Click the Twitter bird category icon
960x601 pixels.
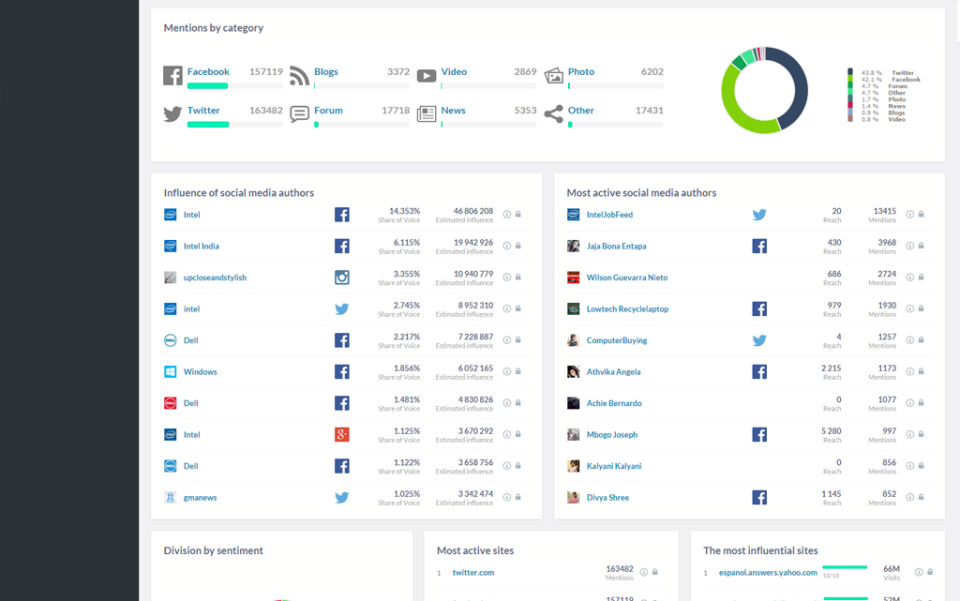[x=173, y=114]
